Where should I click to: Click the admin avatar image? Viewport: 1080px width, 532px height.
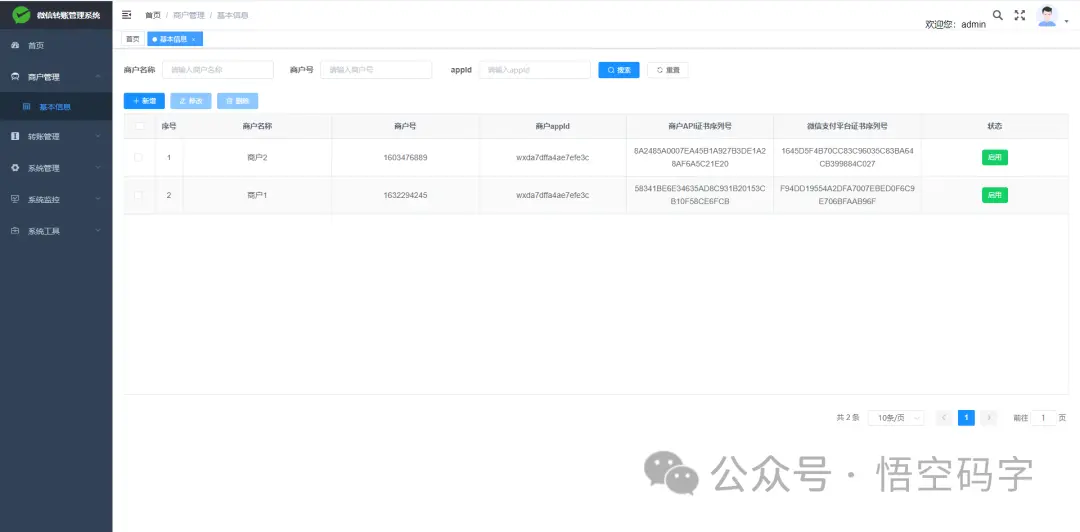[1047, 16]
